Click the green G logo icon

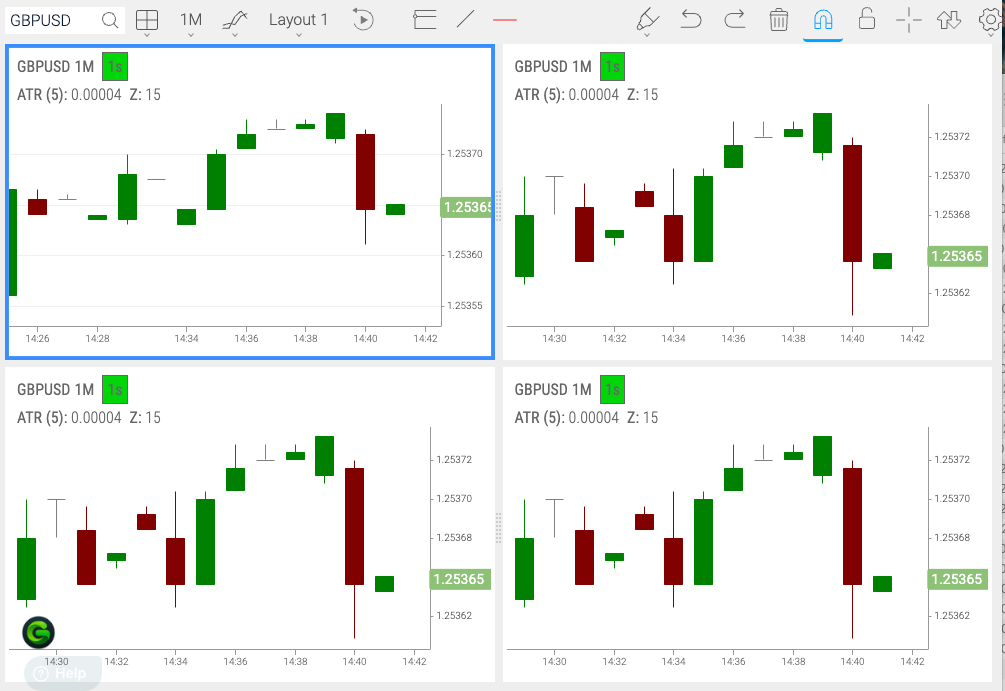tap(38, 633)
